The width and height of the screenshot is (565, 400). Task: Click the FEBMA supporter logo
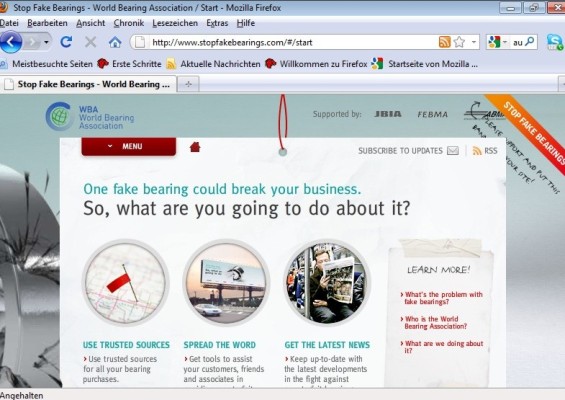432,115
